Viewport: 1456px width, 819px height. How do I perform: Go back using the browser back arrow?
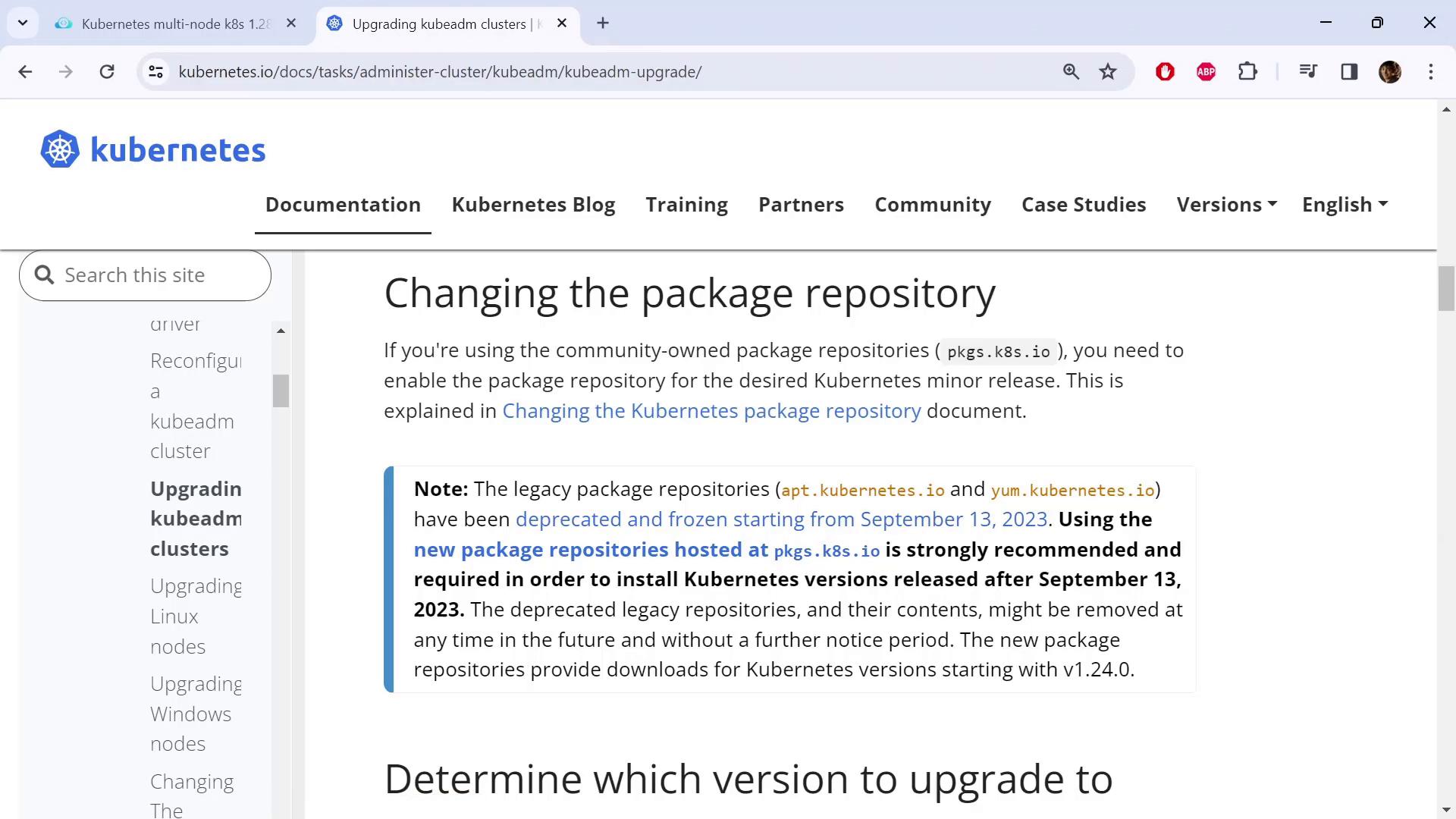(x=25, y=72)
